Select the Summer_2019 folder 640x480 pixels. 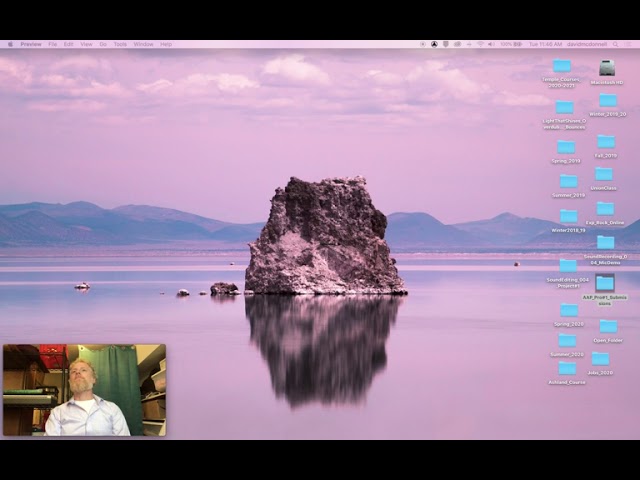(x=569, y=181)
